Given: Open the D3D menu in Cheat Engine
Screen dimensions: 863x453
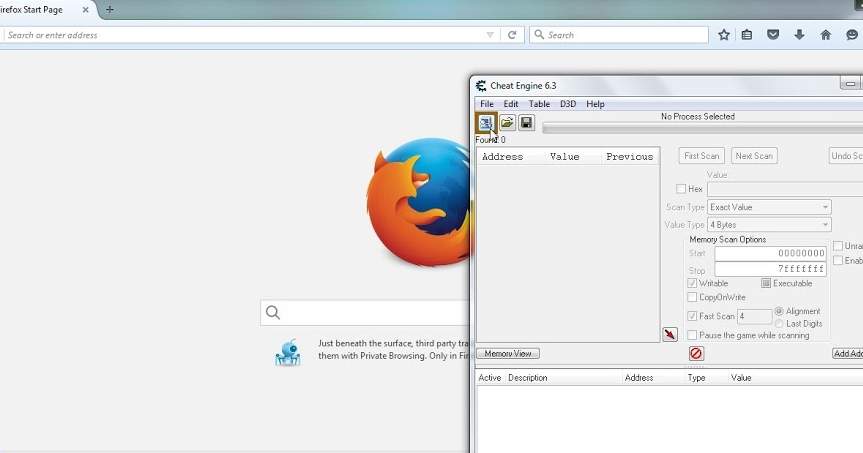Looking at the screenshot, I should [x=568, y=103].
